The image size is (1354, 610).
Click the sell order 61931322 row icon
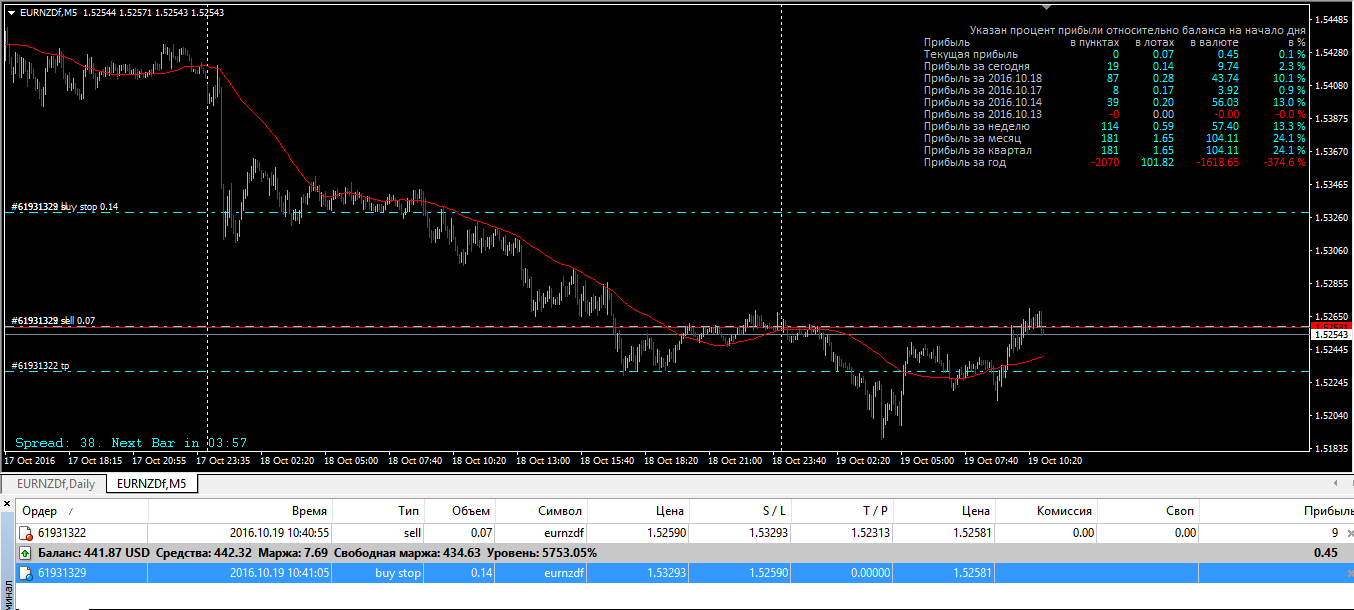[27, 534]
